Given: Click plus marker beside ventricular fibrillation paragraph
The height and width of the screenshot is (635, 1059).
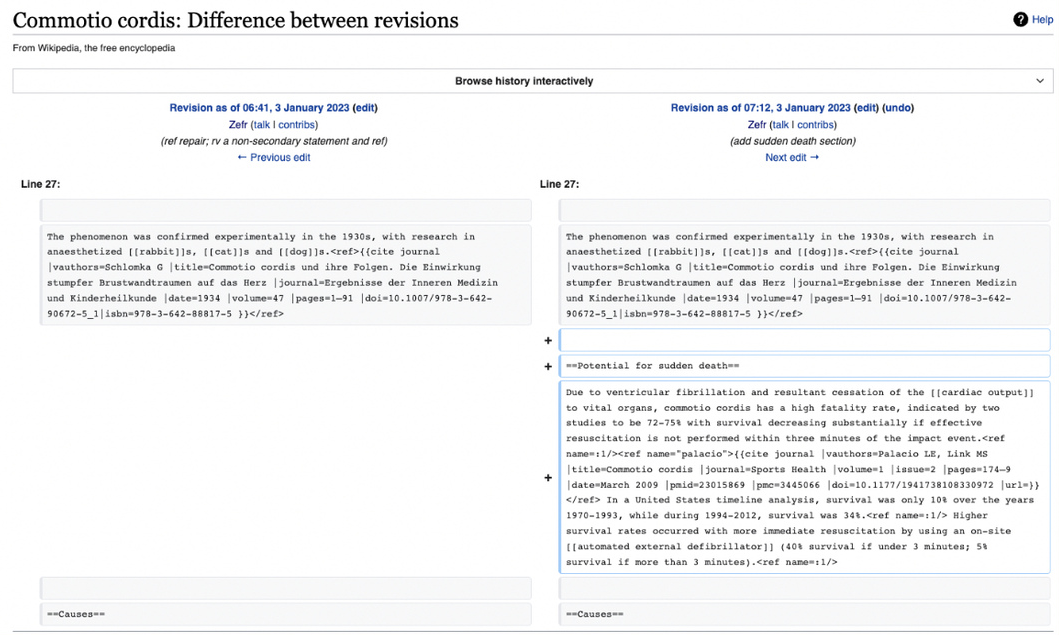Looking at the screenshot, I should (548, 478).
